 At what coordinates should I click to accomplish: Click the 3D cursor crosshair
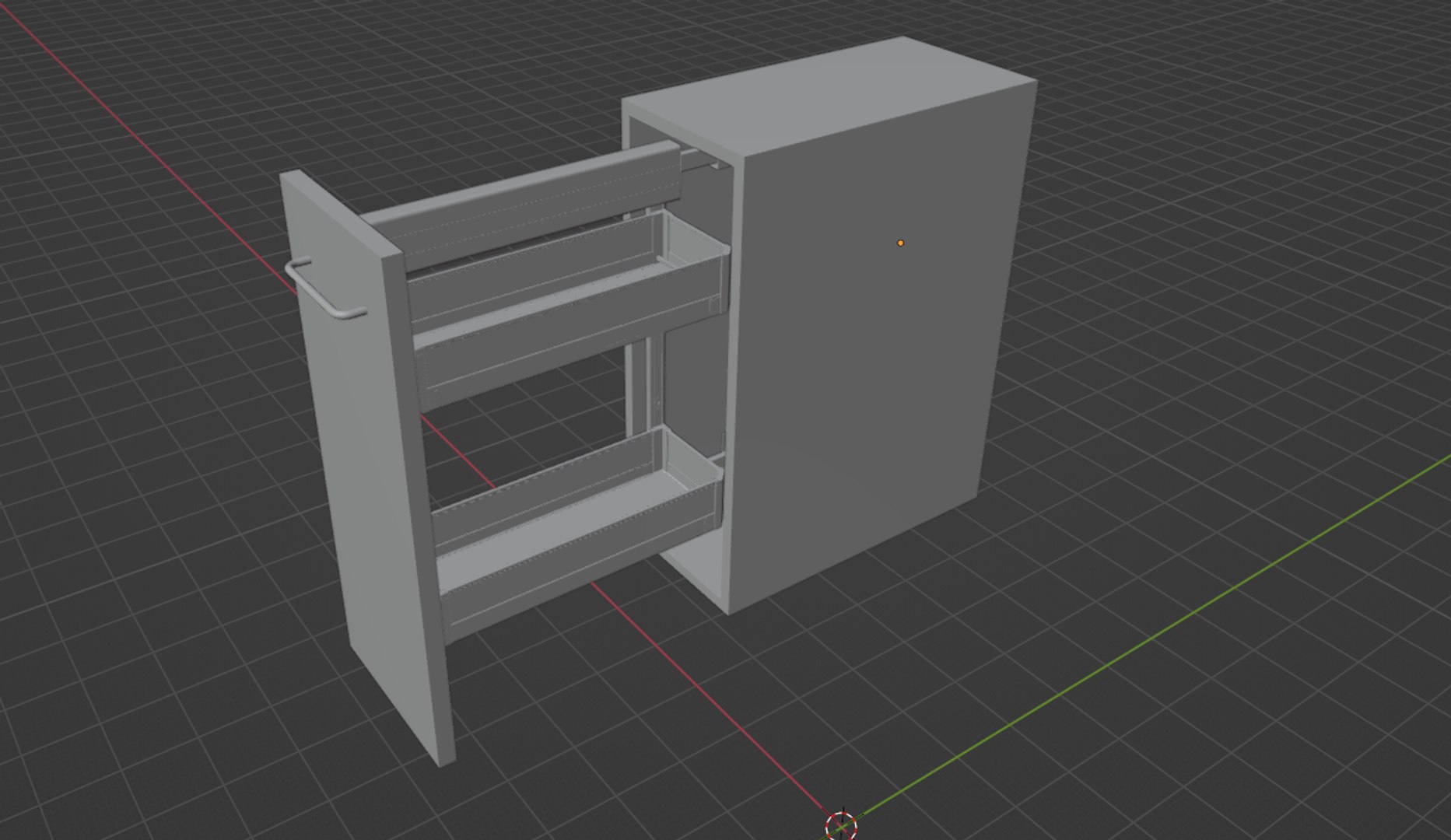point(840,826)
